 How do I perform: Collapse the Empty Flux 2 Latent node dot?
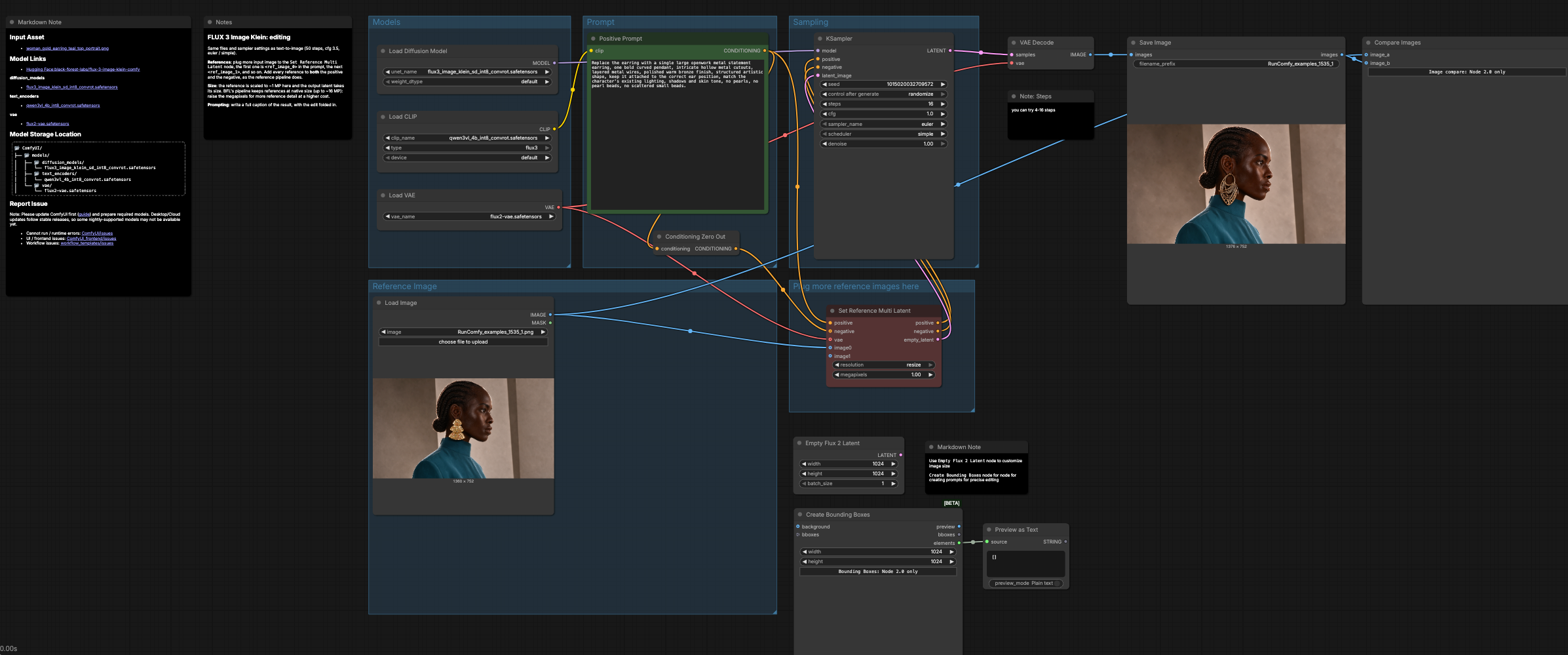coord(799,443)
